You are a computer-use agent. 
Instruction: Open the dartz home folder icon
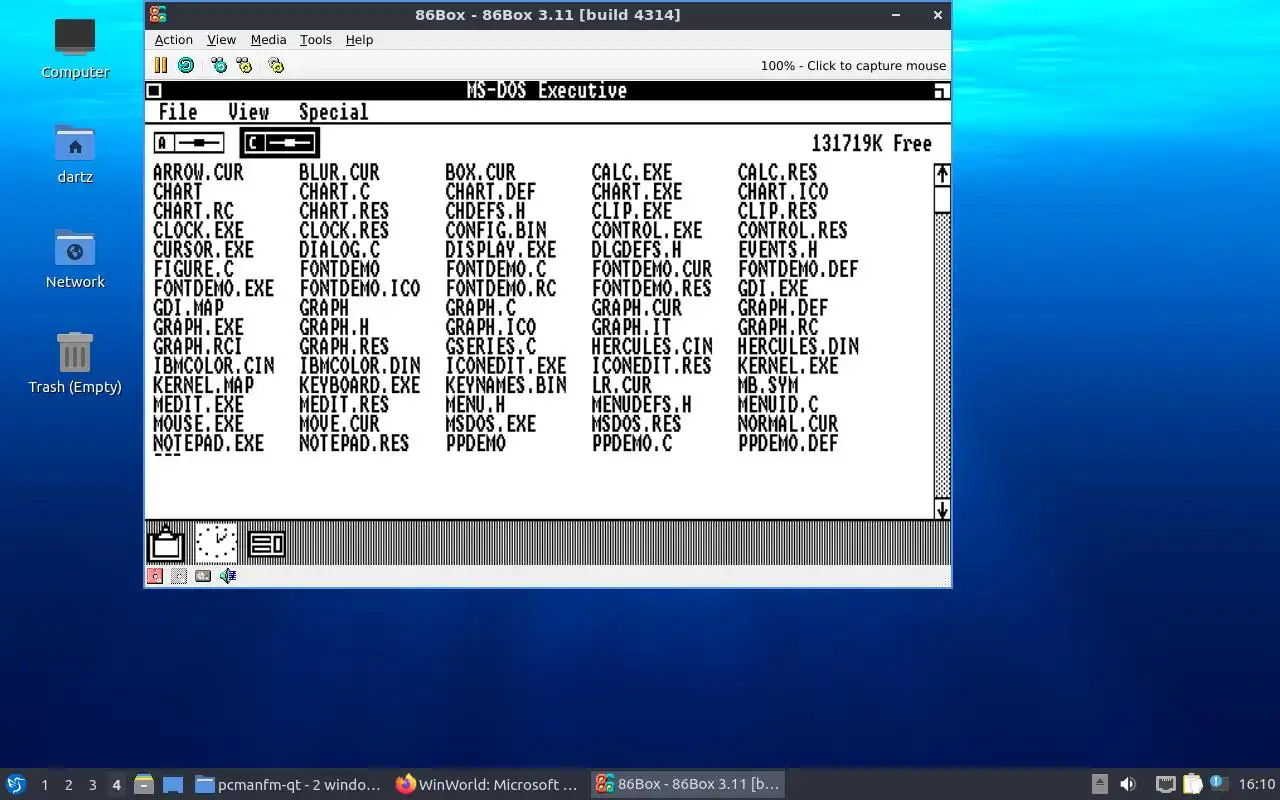click(75, 153)
